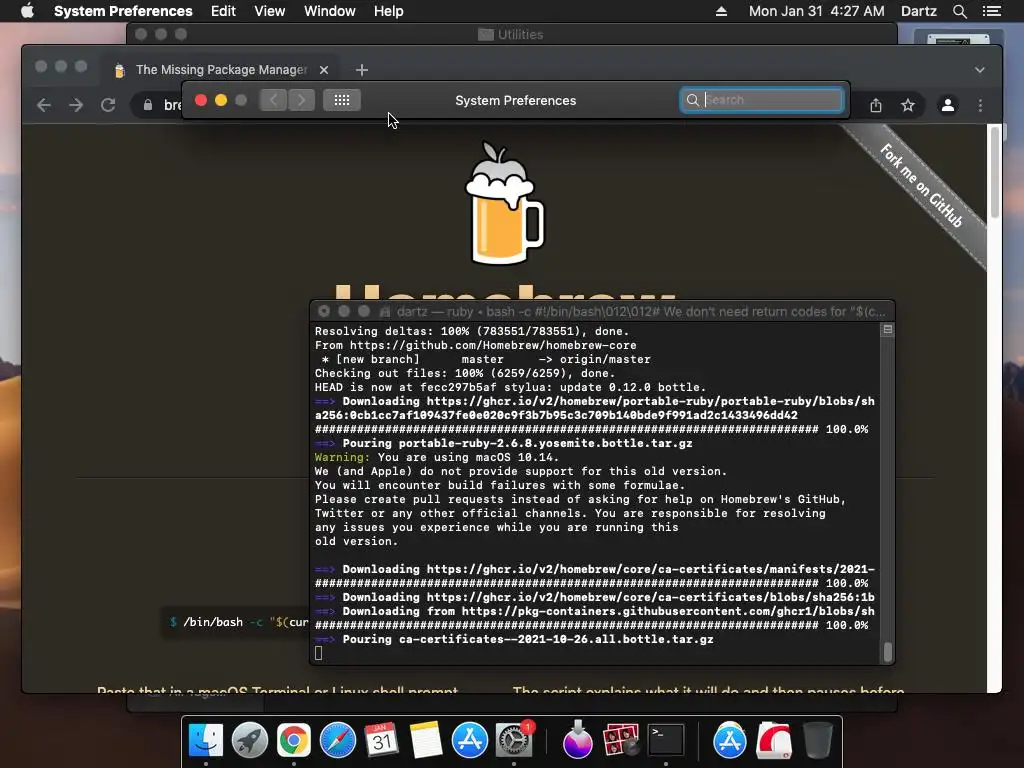Close The Missing Package Manager tab
The width and height of the screenshot is (1024, 768).
[324, 70]
